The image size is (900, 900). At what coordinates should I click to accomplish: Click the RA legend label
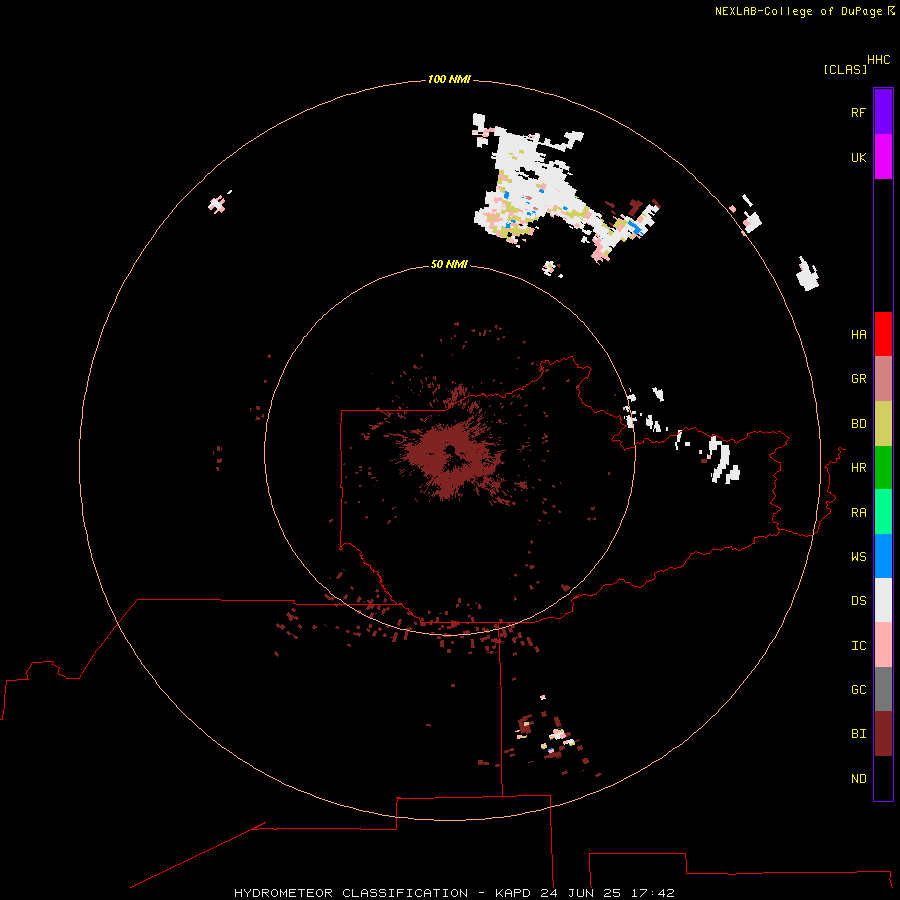(x=858, y=513)
